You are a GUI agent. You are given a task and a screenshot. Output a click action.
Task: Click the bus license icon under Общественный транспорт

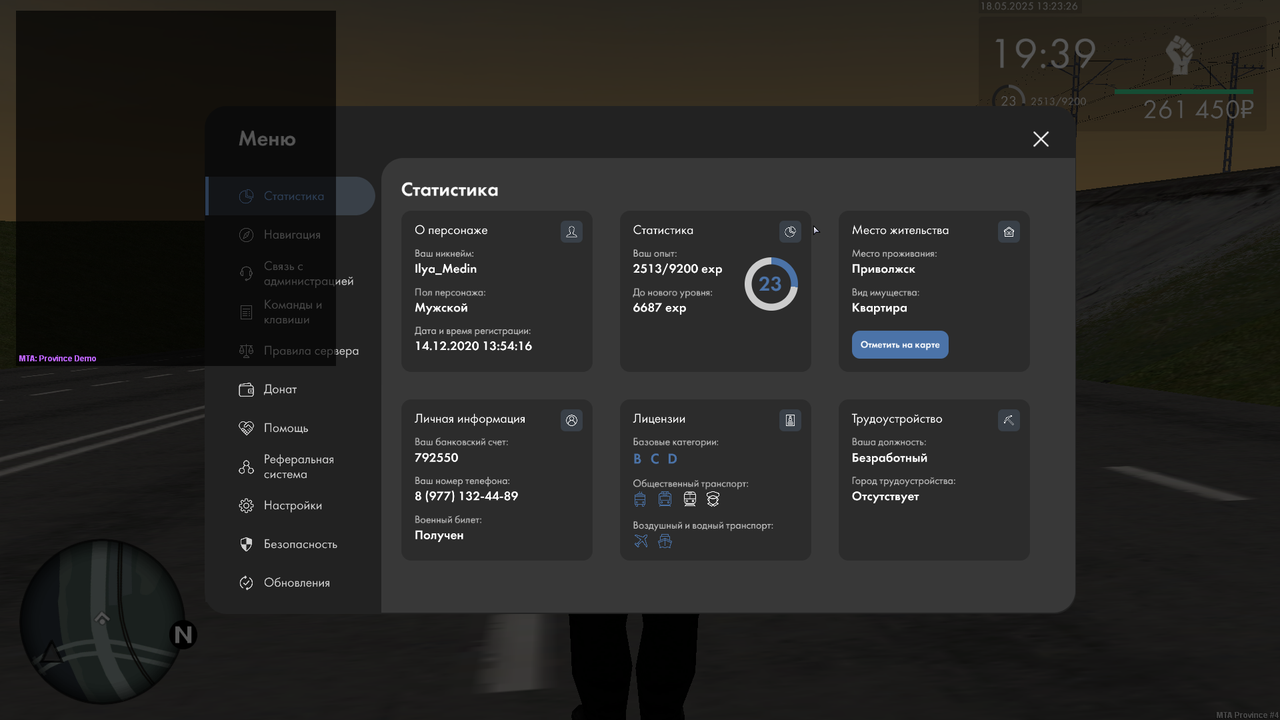click(640, 499)
